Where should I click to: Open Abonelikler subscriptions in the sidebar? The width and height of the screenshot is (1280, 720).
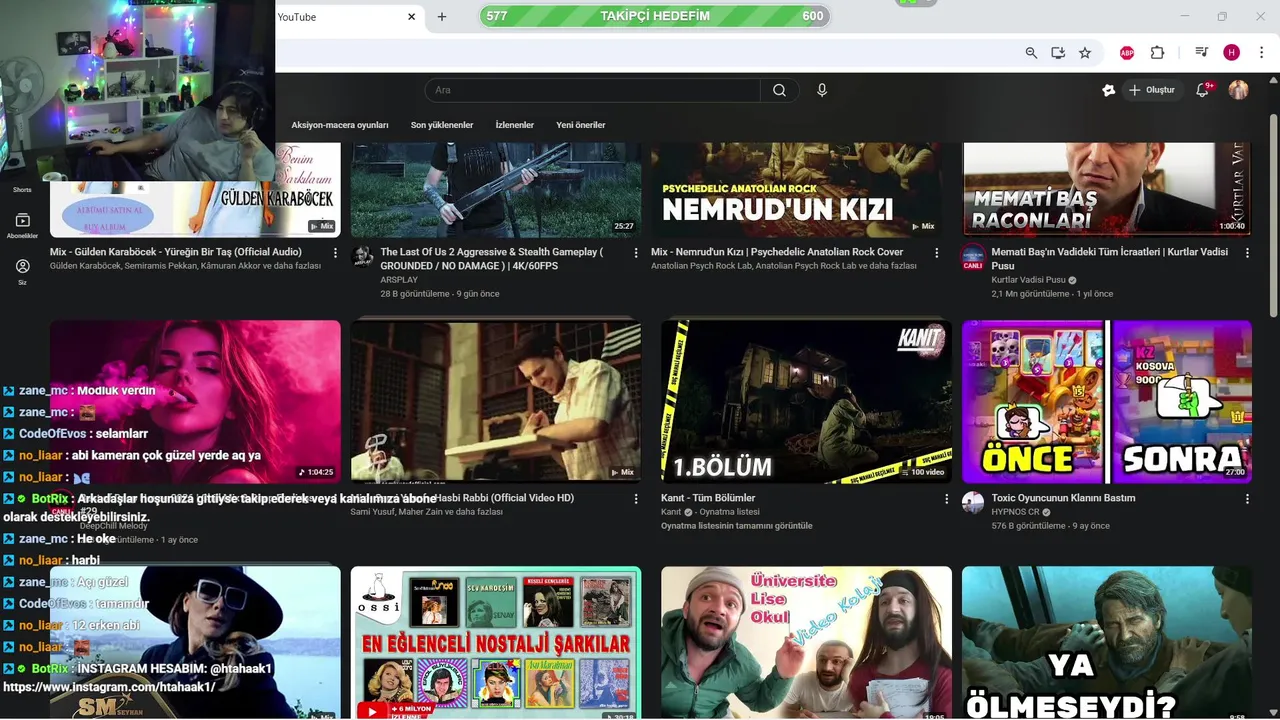coord(22,226)
